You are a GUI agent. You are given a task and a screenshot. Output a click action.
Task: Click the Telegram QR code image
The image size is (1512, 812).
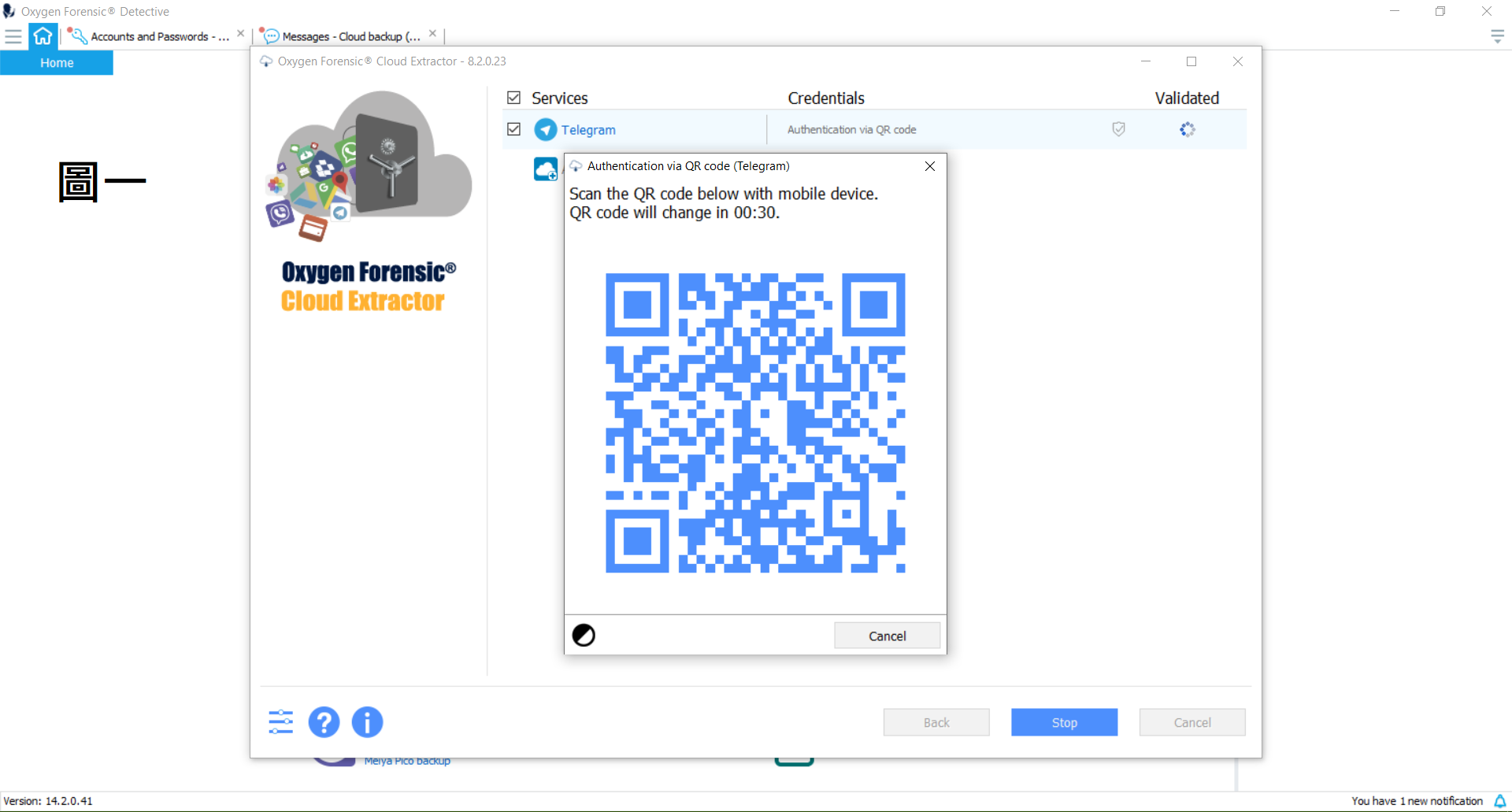pyautogui.click(x=755, y=423)
